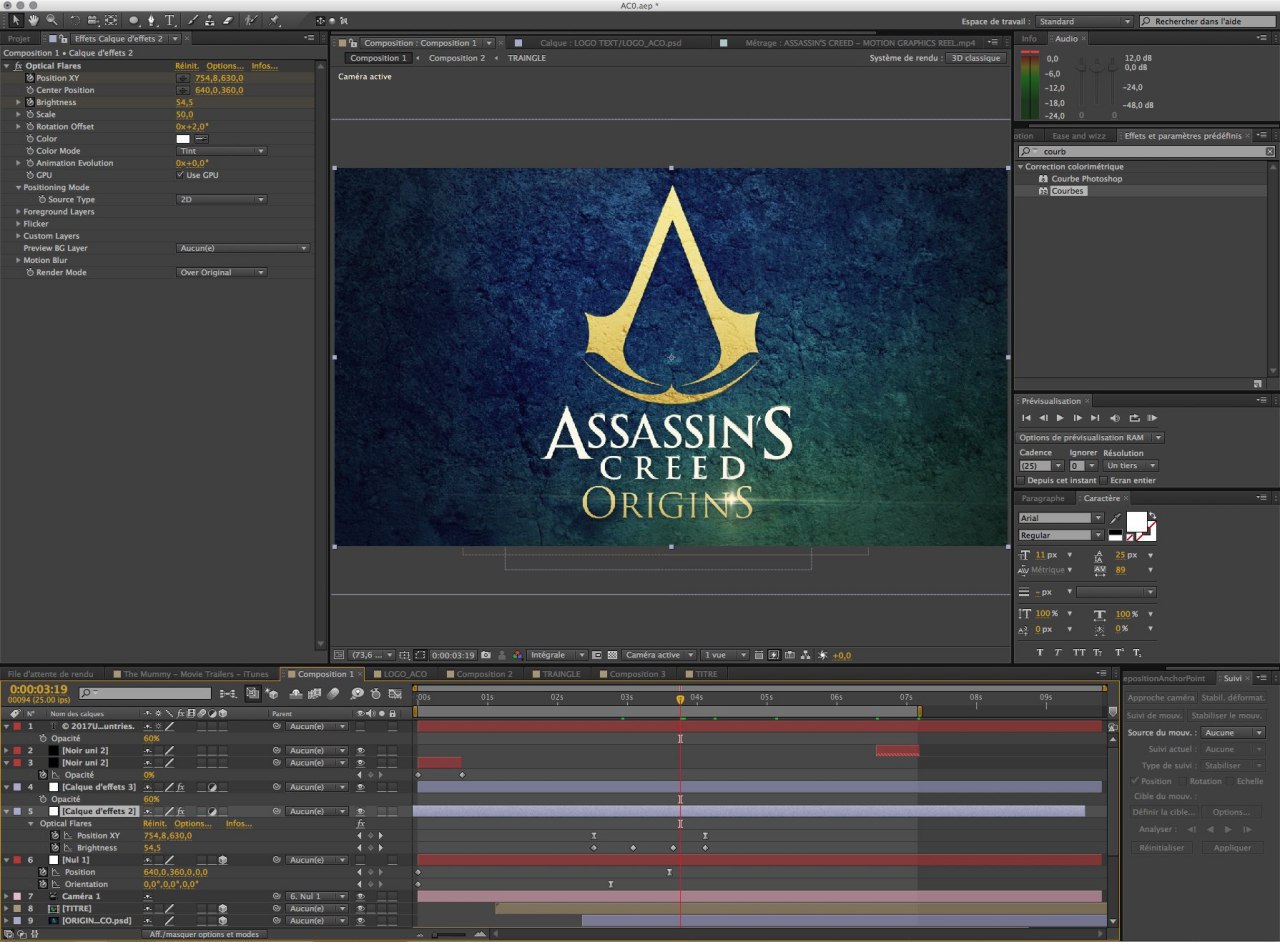Toggle the Brightness stopwatch in timeline
Viewport: 1280px width, 942px height.
[55, 847]
